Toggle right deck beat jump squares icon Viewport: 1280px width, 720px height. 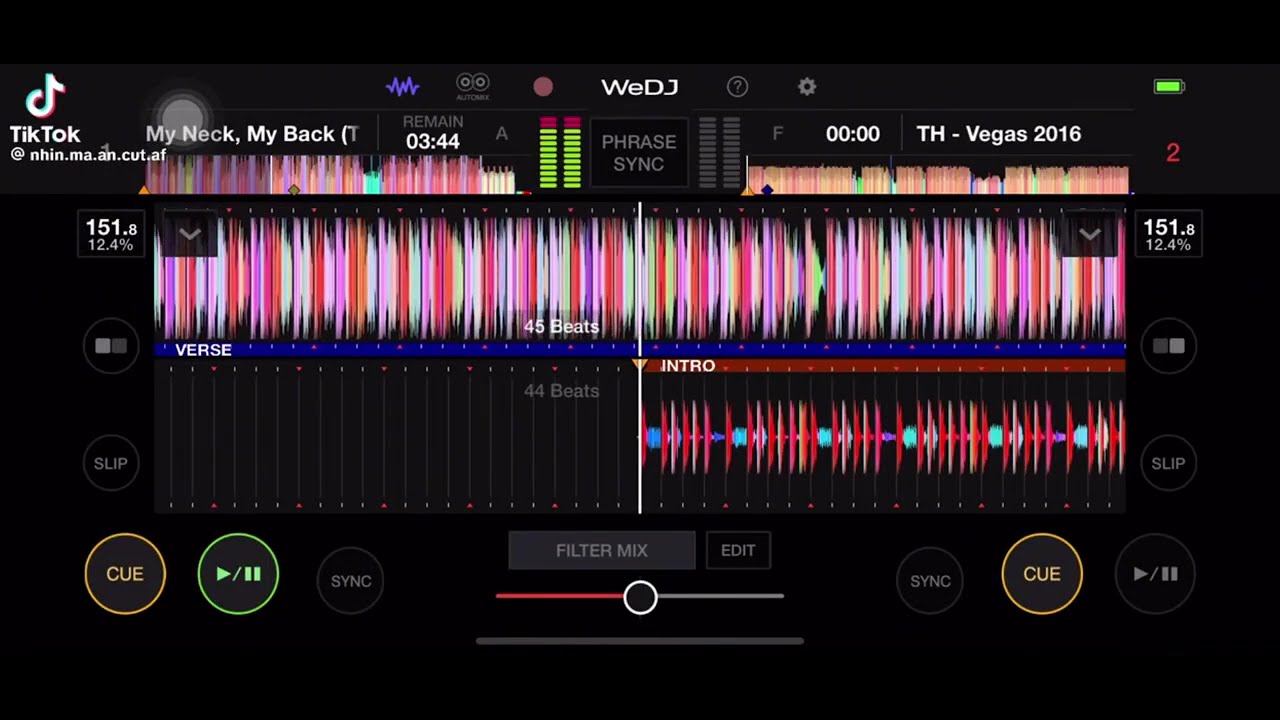1168,346
